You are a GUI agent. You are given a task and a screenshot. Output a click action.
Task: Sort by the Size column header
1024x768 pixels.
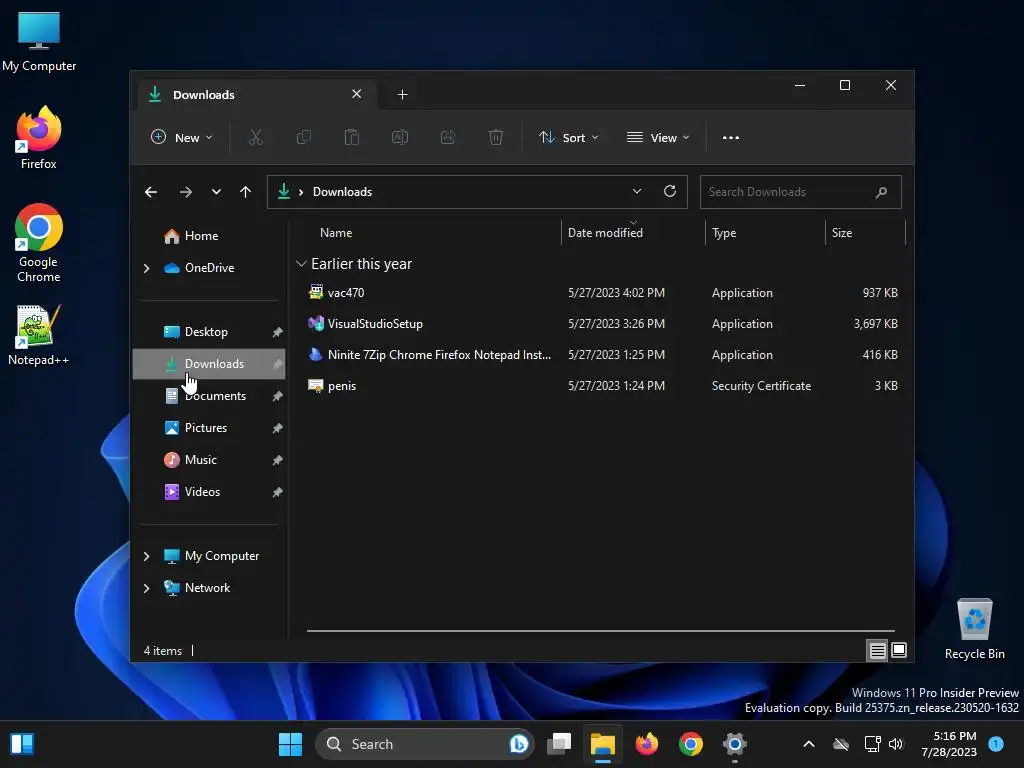tap(842, 233)
